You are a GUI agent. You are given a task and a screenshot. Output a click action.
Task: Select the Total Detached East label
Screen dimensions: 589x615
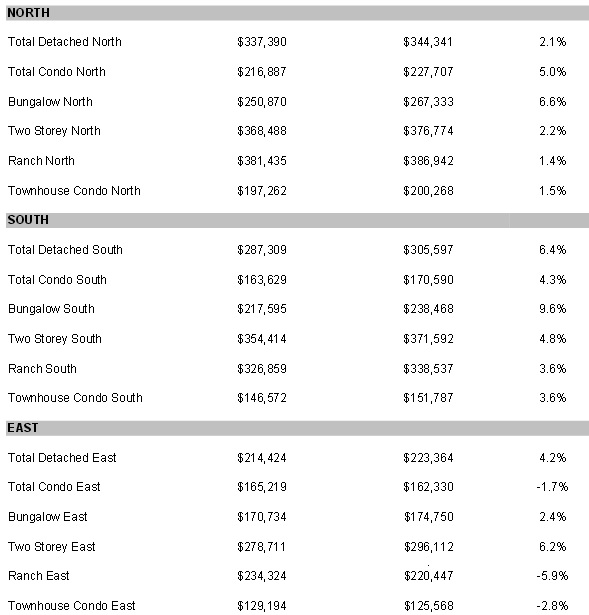coord(62,458)
